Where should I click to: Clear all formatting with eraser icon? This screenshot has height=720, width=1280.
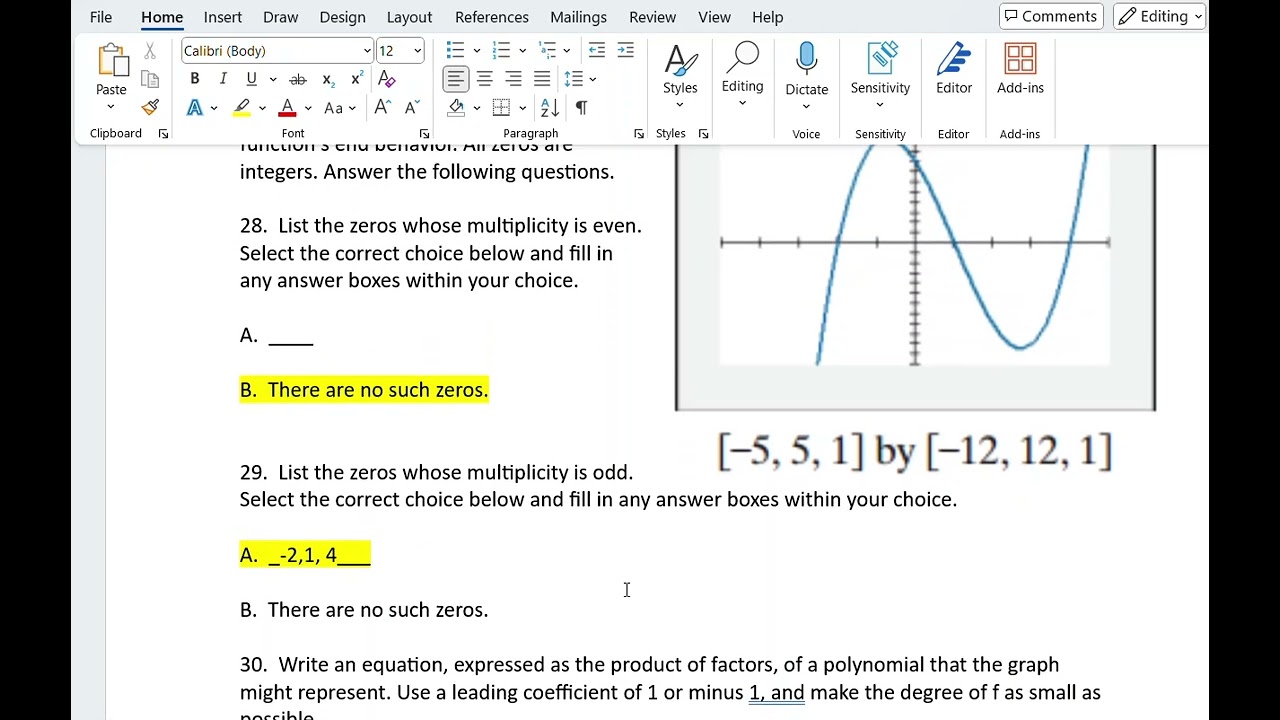coord(387,79)
